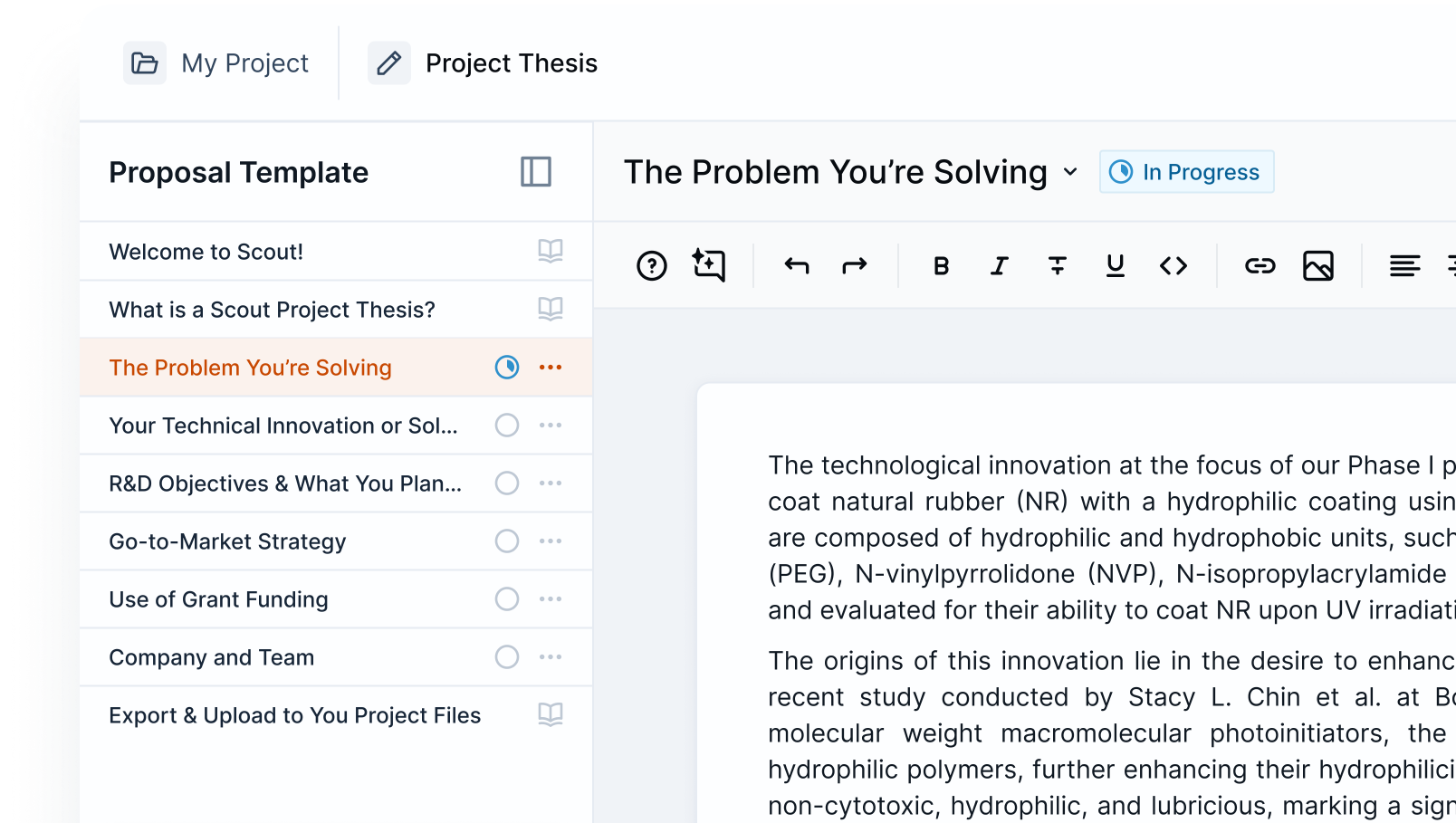The width and height of the screenshot is (1456, 823).
Task: Open the help icon in the editor toolbar
Action: [651, 265]
